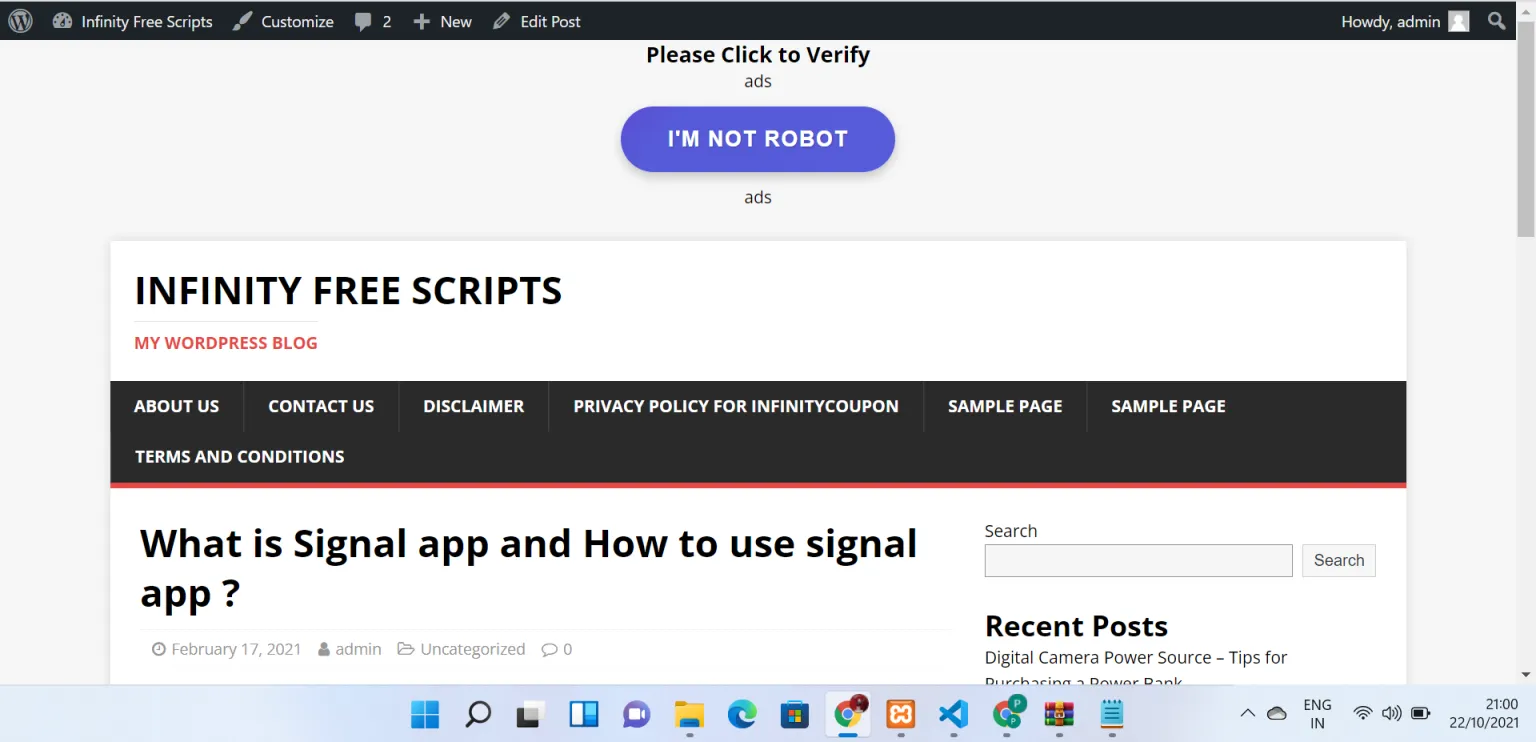Open Howdy, admin account menu
This screenshot has width=1536, height=742.
(x=1405, y=21)
